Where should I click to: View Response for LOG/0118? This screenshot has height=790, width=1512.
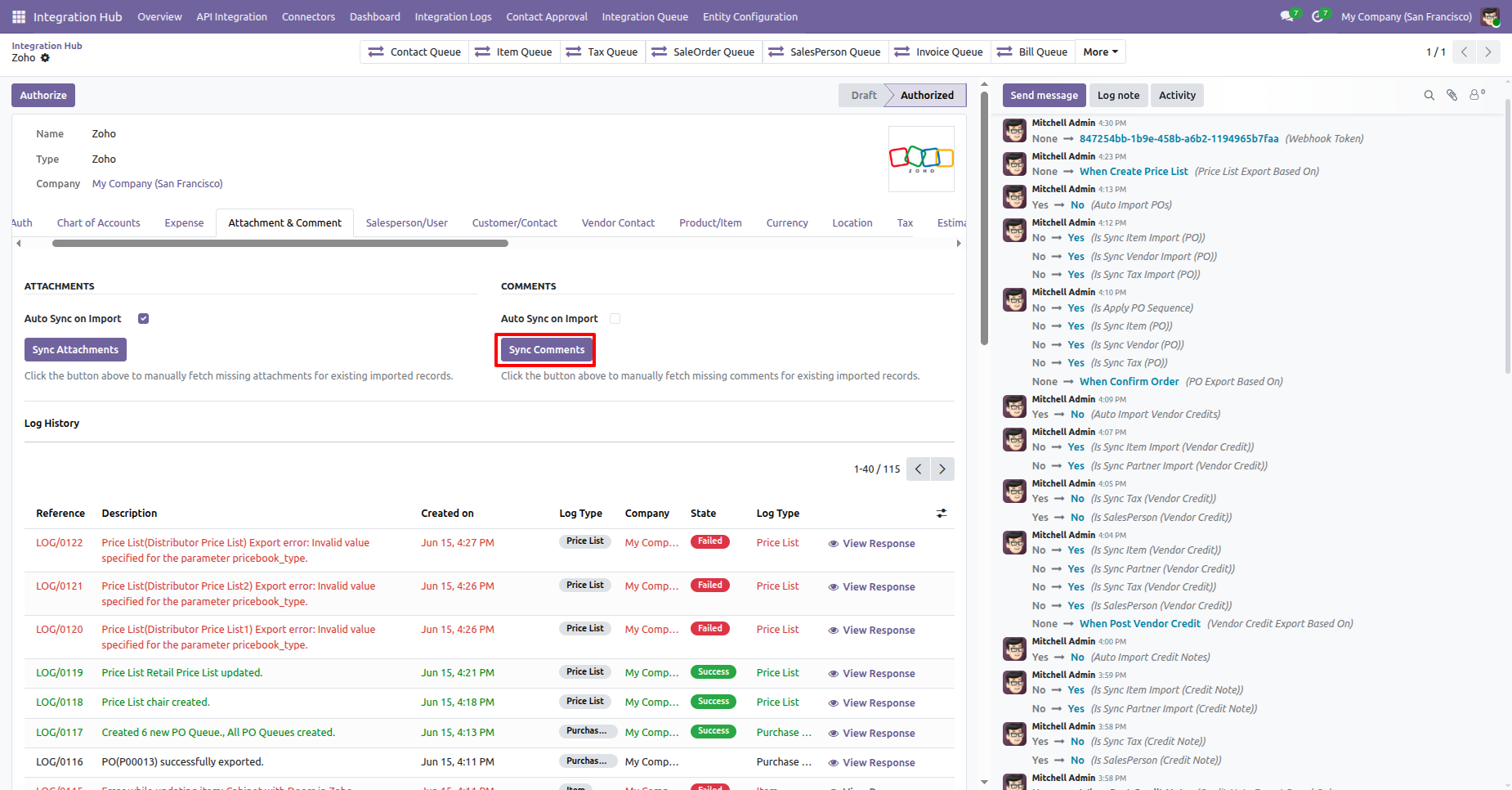click(x=871, y=703)
